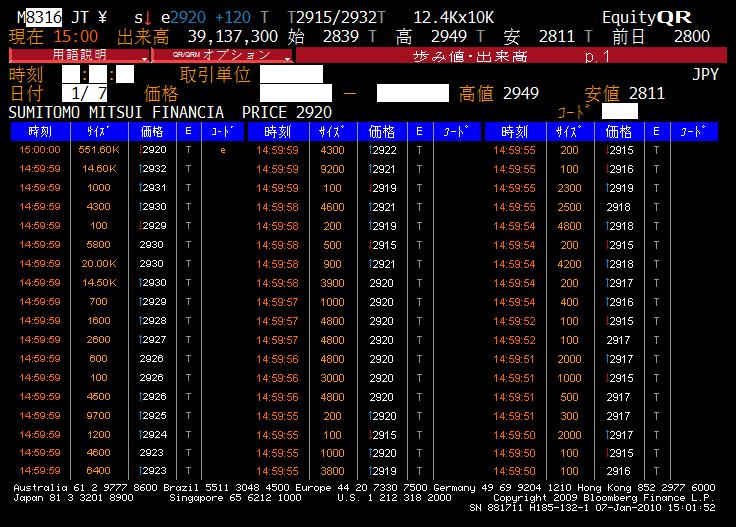Image resolution: width=736 pixels, height=527 pixels.
Task: Select the 歩み値・出来高 p.1 title bar
Action: [x=511, y=56]
